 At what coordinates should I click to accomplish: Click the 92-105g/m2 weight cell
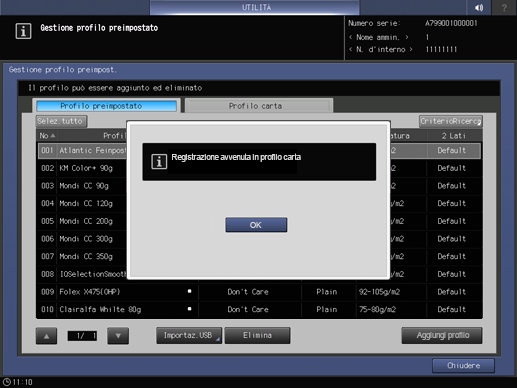tap(379, 292)
